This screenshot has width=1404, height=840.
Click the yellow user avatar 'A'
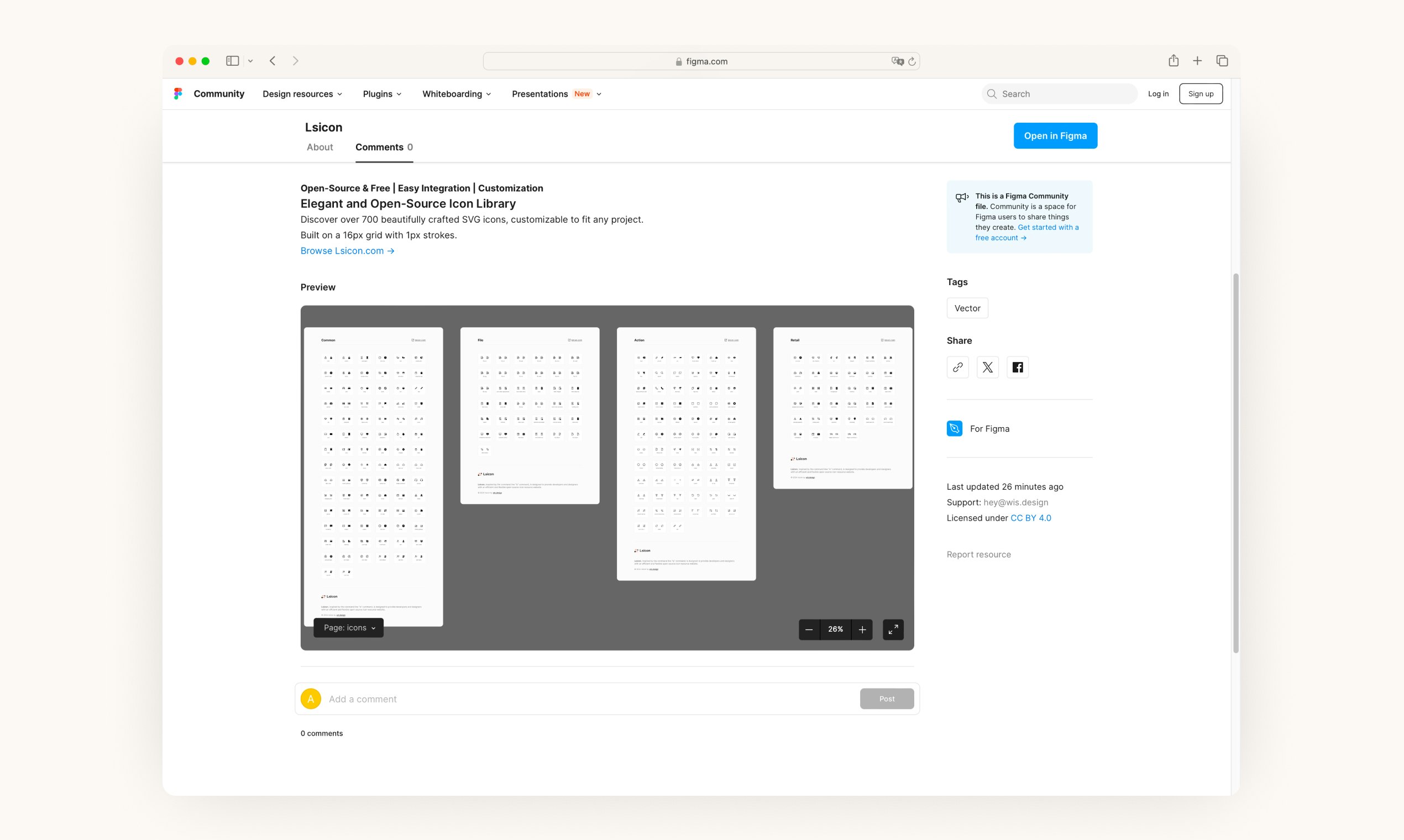click(311, 699)
